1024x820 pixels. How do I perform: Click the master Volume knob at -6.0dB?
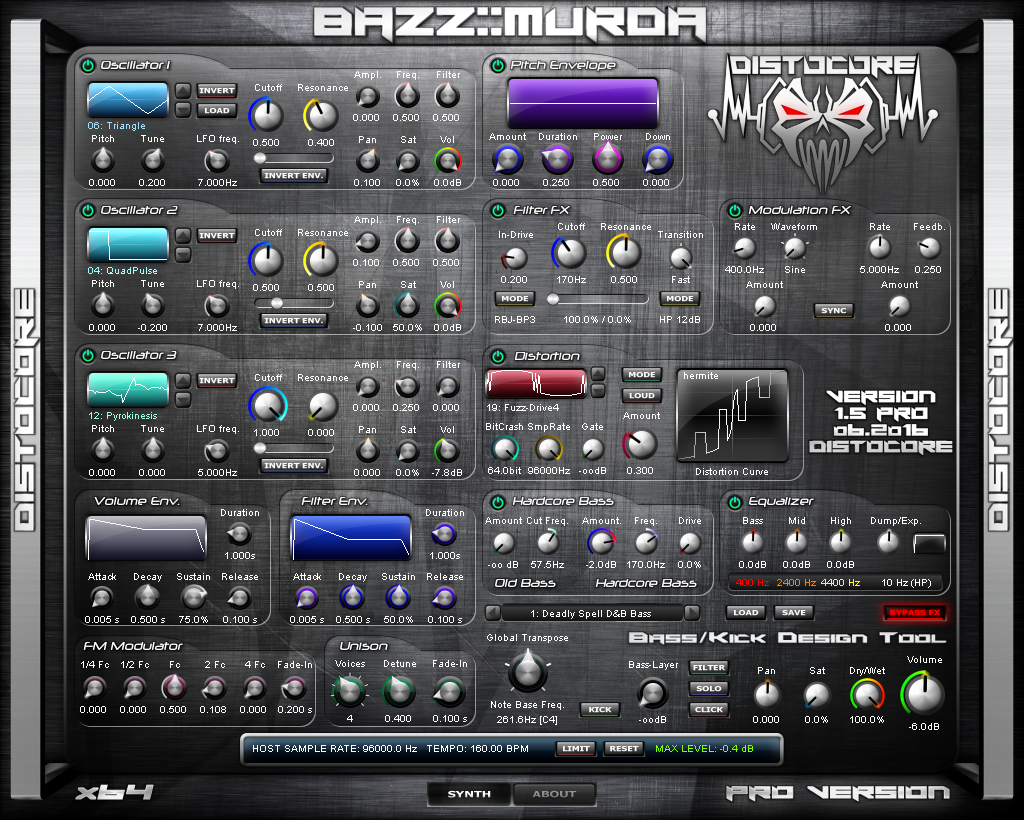click(923, 694)
